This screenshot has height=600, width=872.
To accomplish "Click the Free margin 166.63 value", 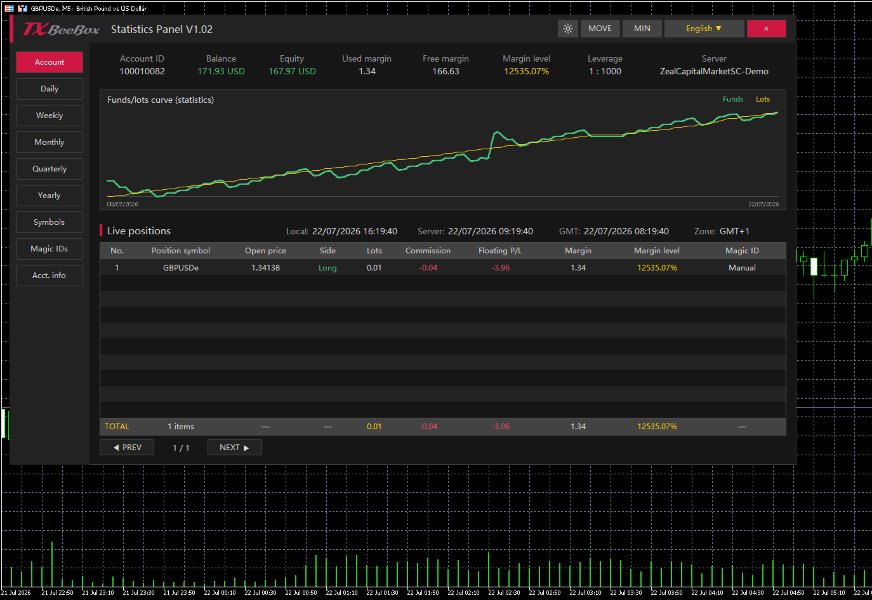I will [445, 71].
